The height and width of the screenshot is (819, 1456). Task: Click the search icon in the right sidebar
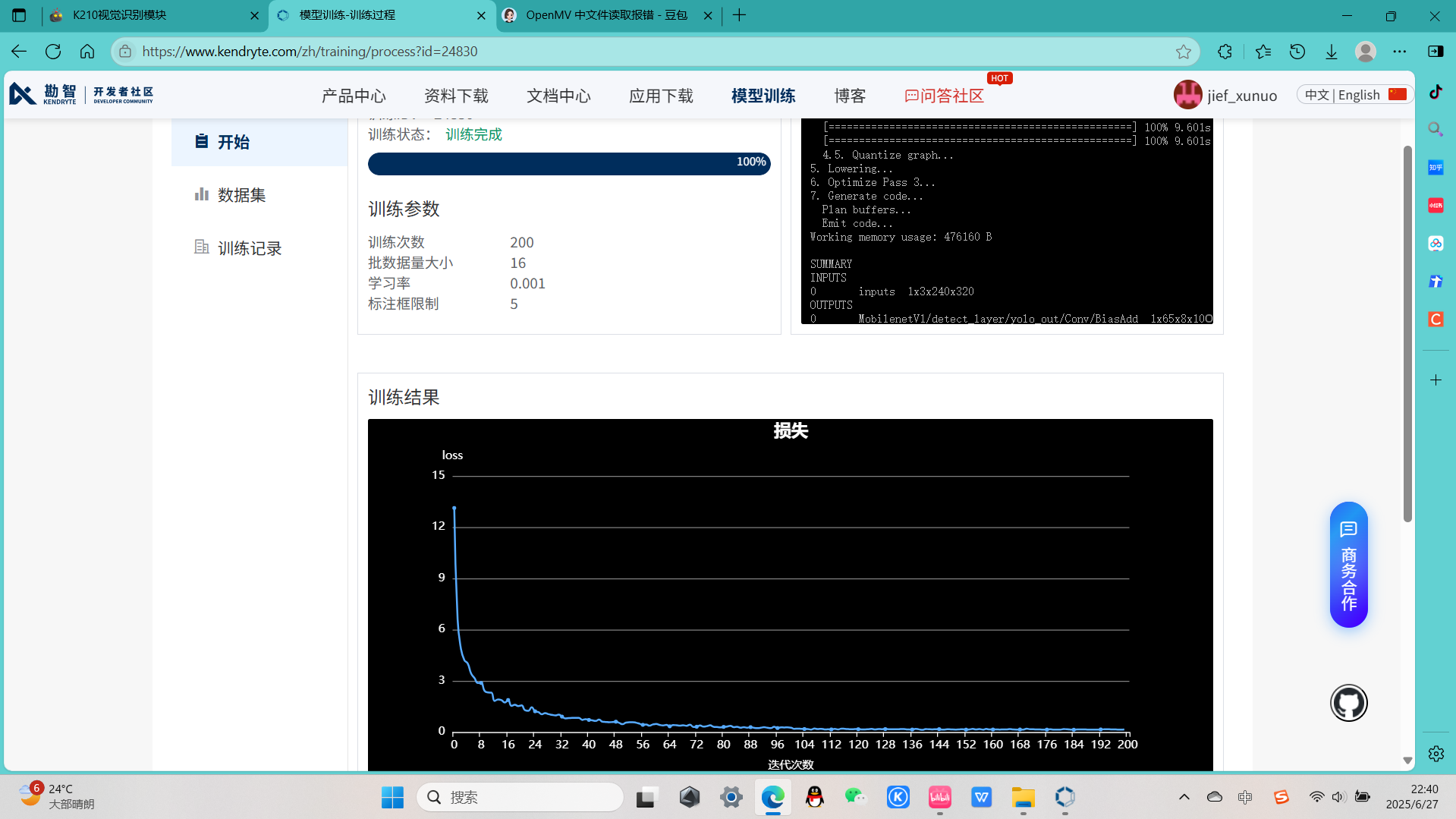click(x=1435, y=129)
